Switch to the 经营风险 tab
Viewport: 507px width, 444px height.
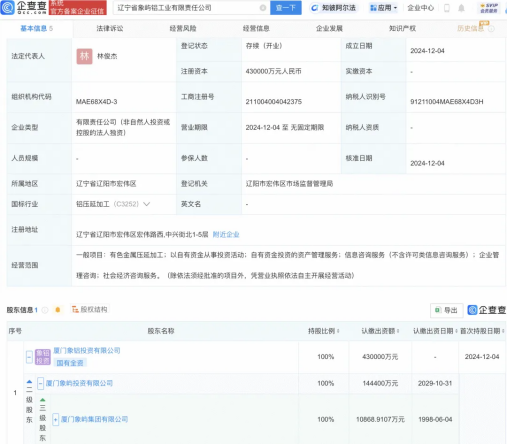click(183, 28)
